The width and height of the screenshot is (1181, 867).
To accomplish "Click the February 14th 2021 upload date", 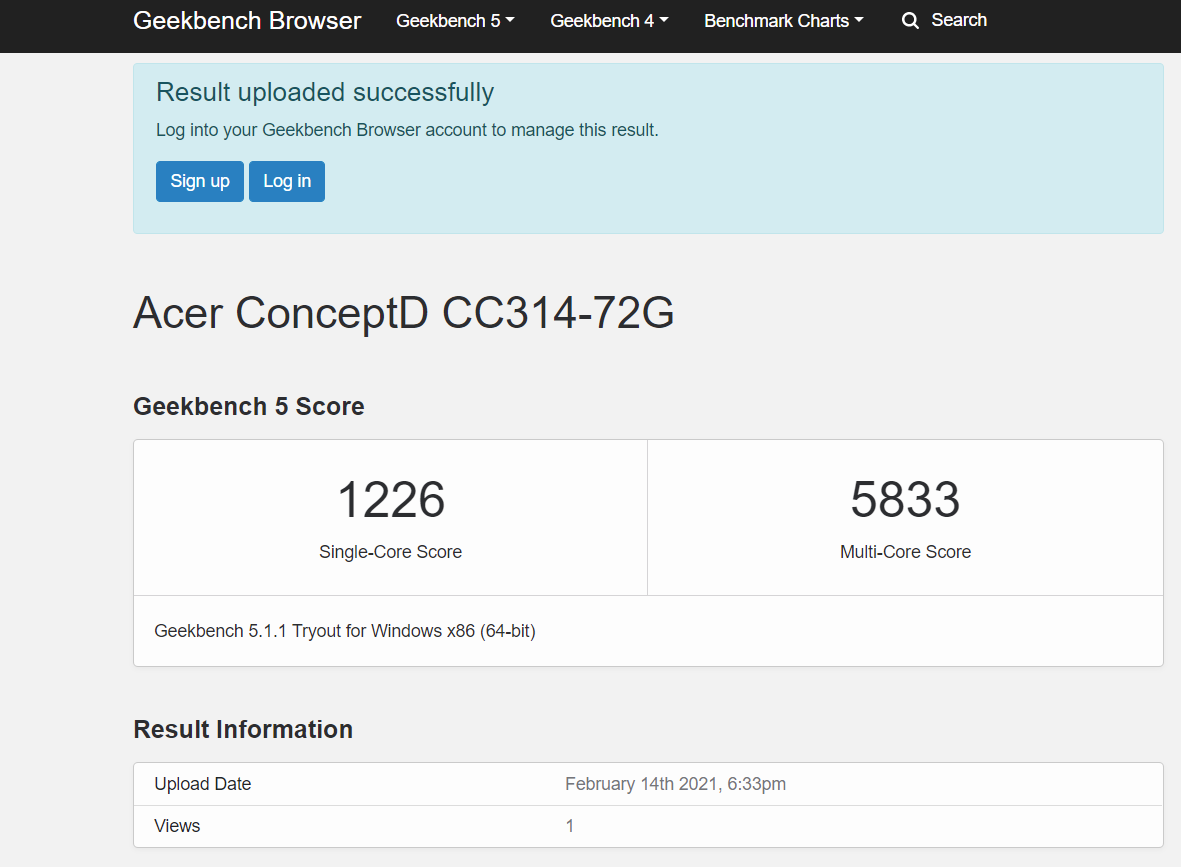I will (675, 784).
